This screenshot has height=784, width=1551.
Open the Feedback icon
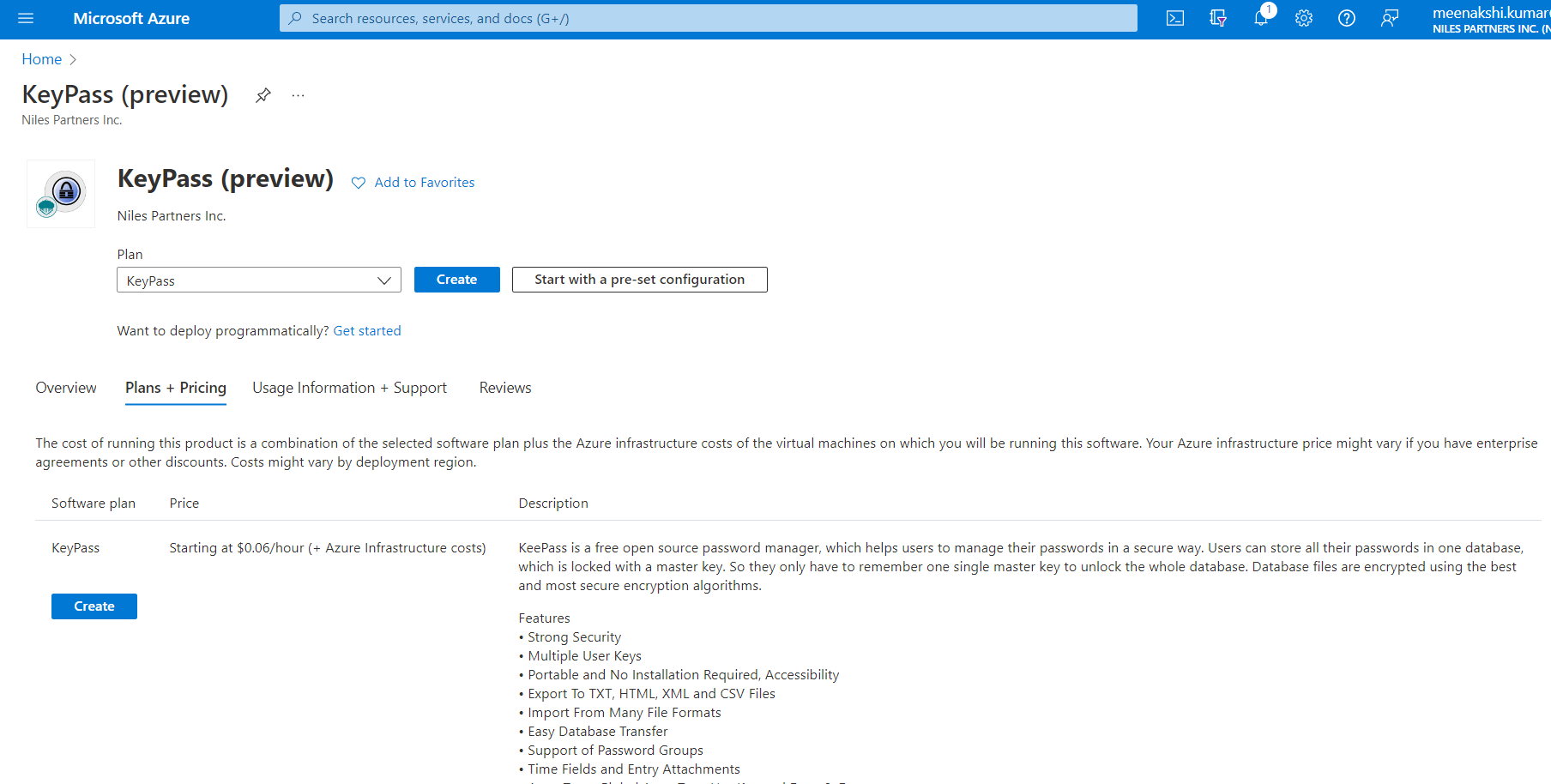(1390, 18)
